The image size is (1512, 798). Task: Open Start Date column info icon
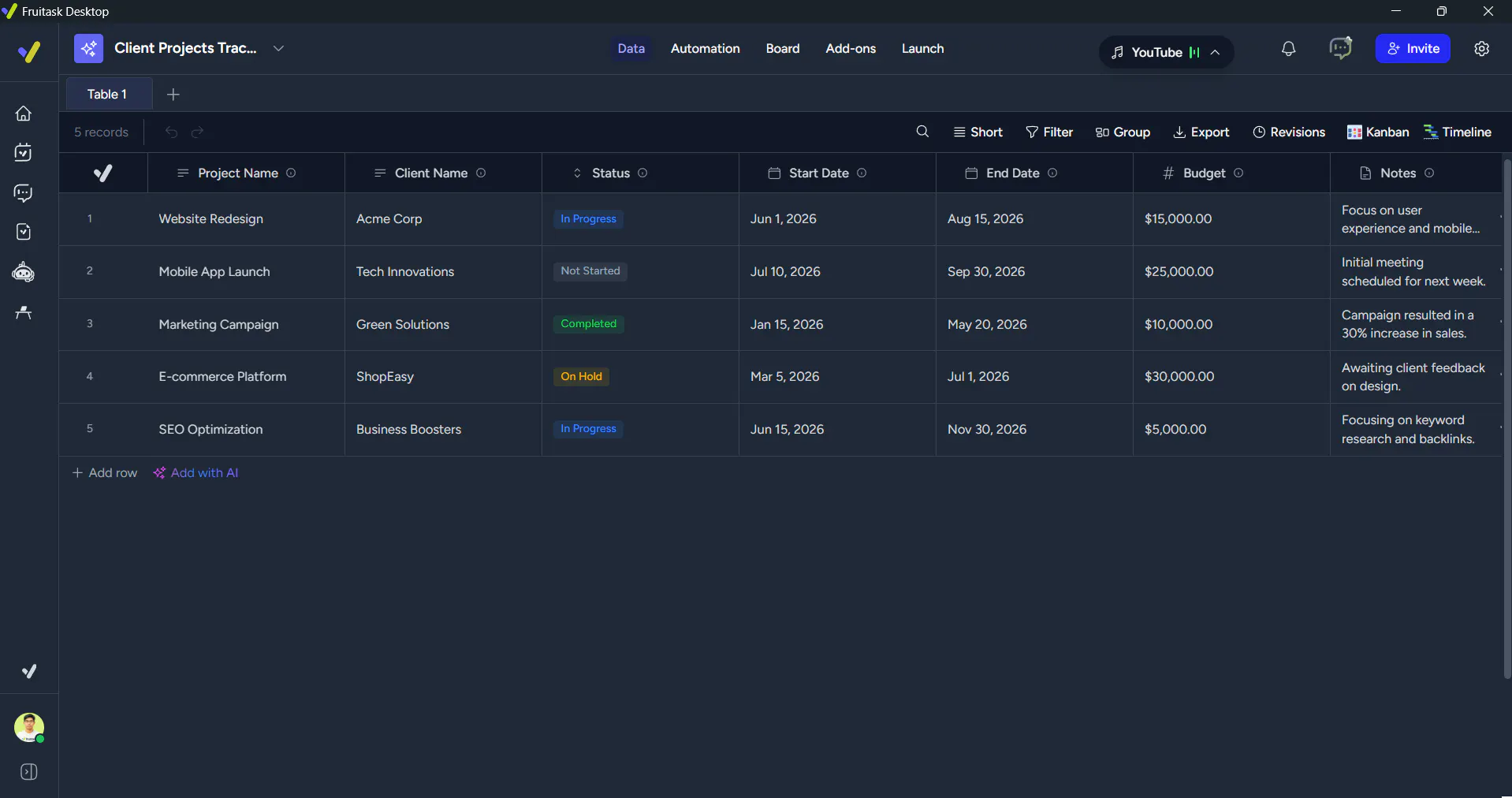[x=862, y=173]
